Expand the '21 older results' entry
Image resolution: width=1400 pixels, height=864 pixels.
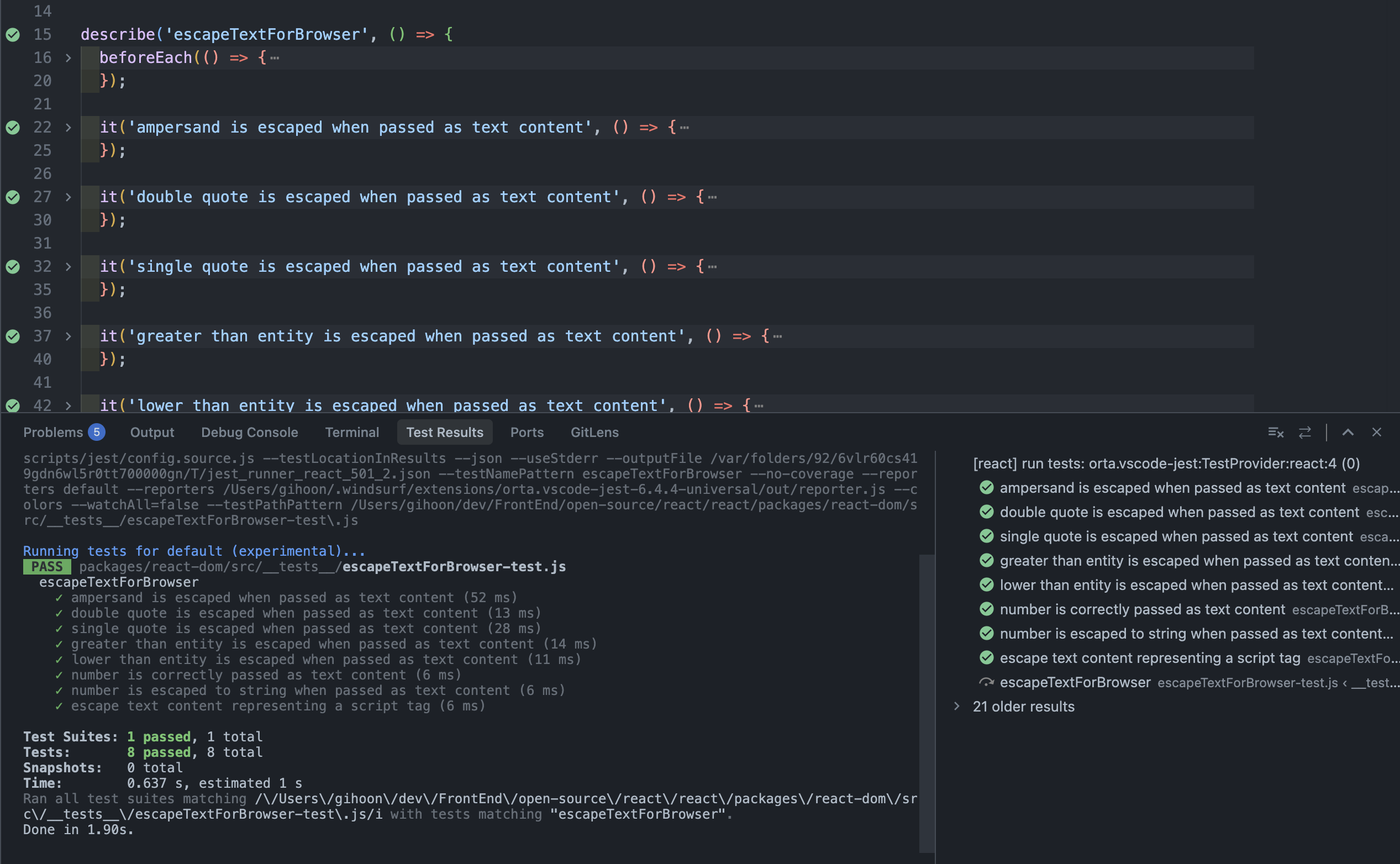(956, 707)
